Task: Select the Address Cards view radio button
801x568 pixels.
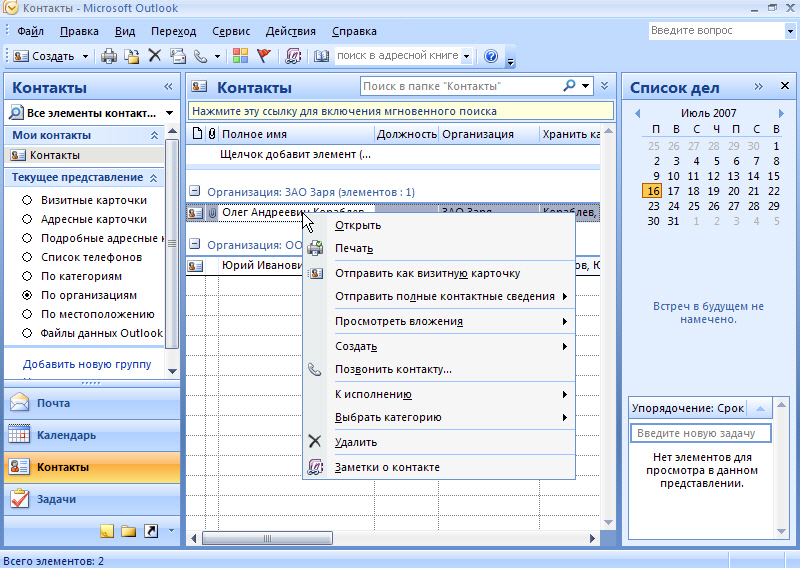Action: [27, 219]
